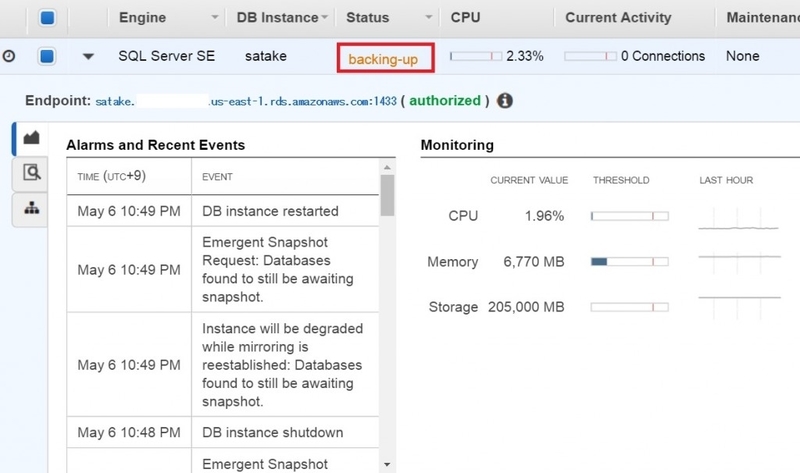Click the 'satake' DB instance name

265,56
